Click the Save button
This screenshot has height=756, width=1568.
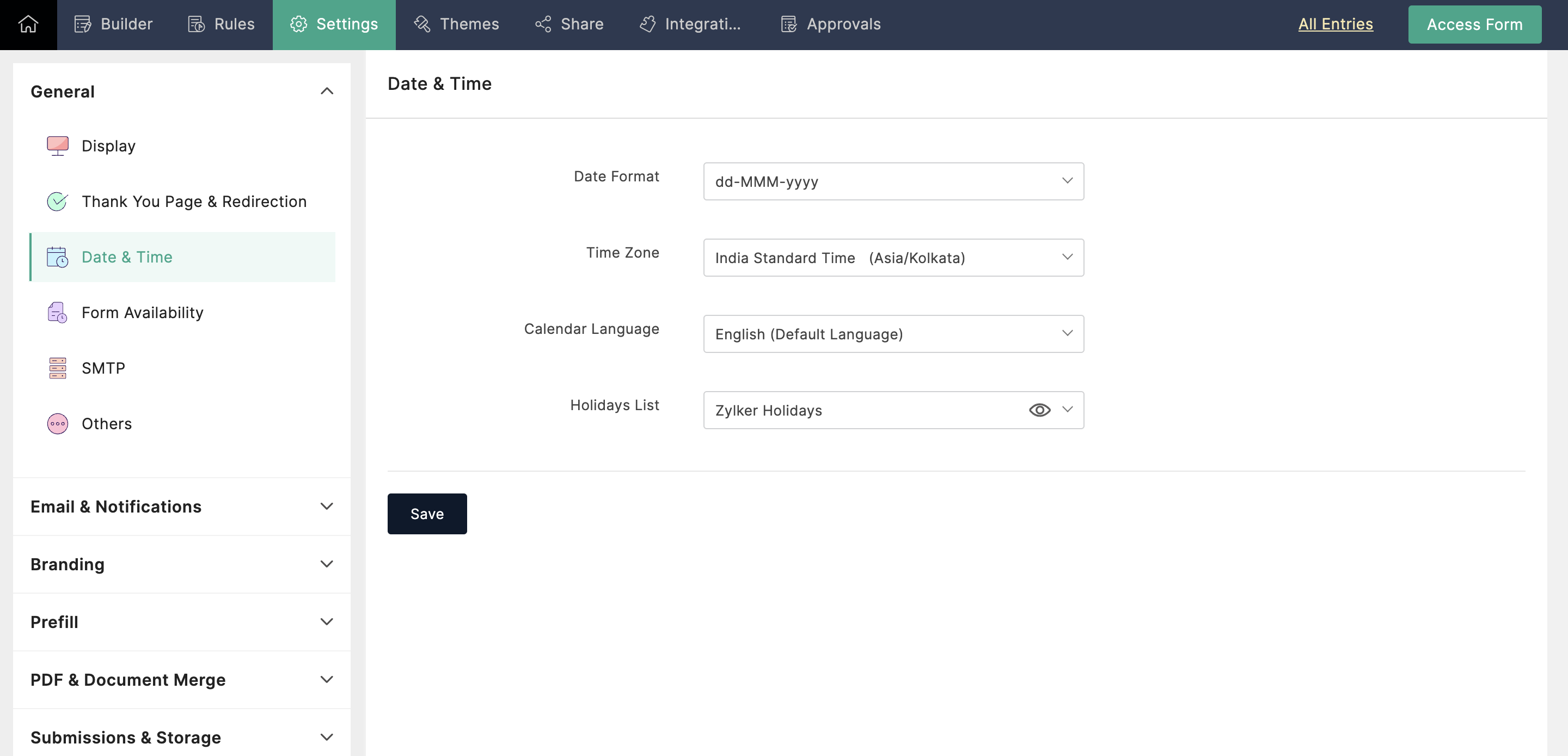pos(427,514)
